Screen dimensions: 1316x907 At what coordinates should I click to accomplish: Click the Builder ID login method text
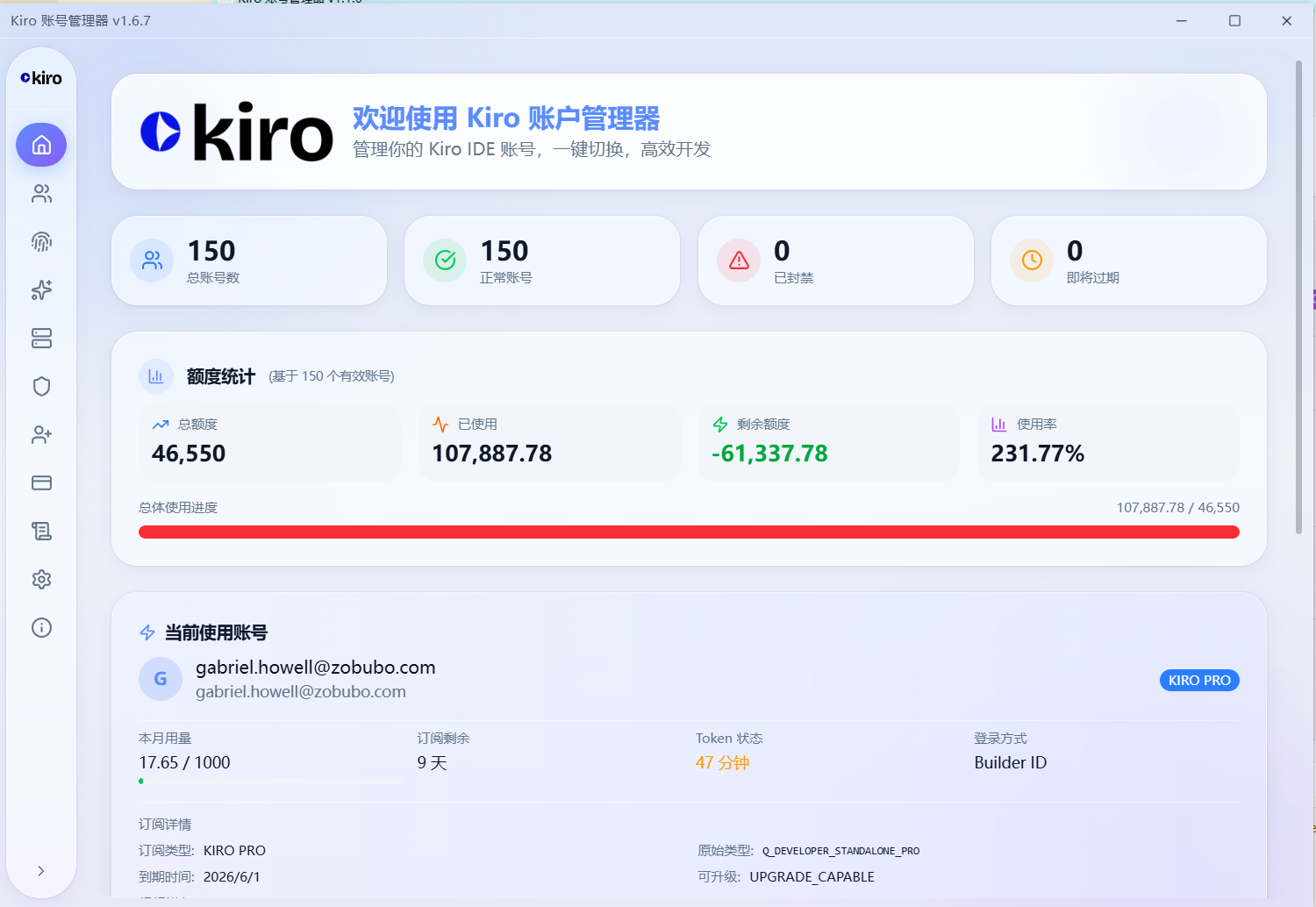point(1011,763)
